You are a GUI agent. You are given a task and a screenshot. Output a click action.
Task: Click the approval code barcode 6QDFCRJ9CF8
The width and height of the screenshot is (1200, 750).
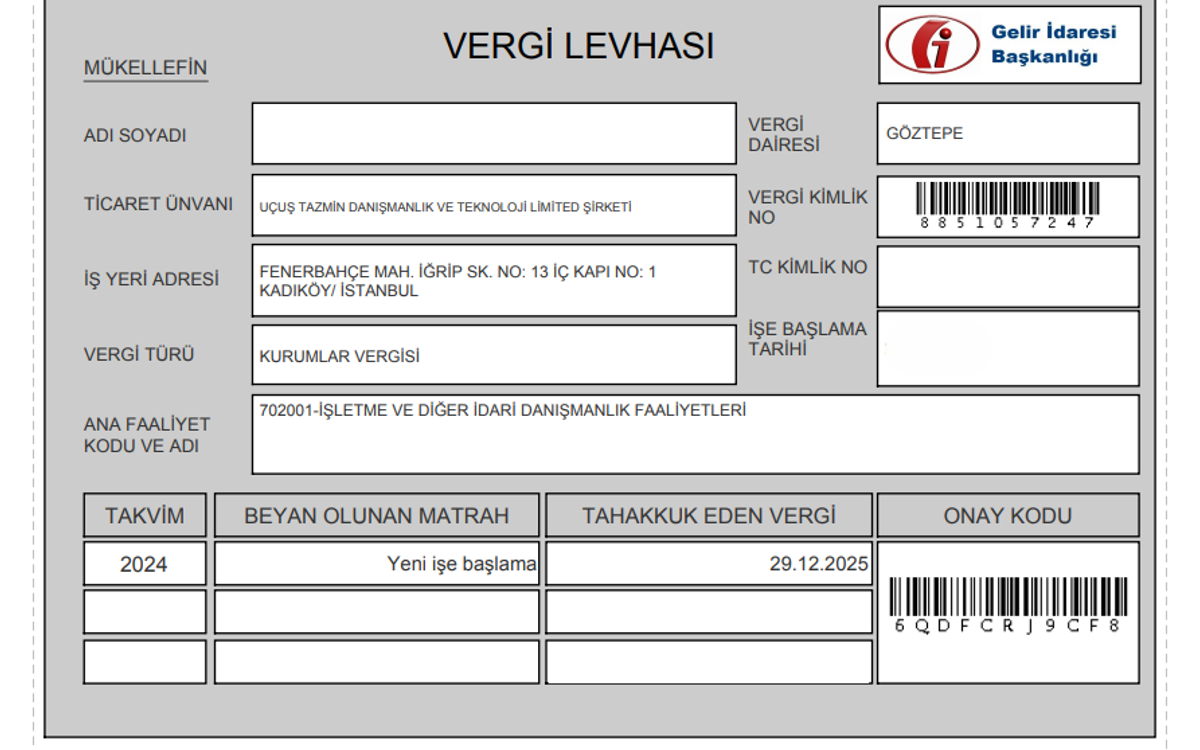[1007, 606]
